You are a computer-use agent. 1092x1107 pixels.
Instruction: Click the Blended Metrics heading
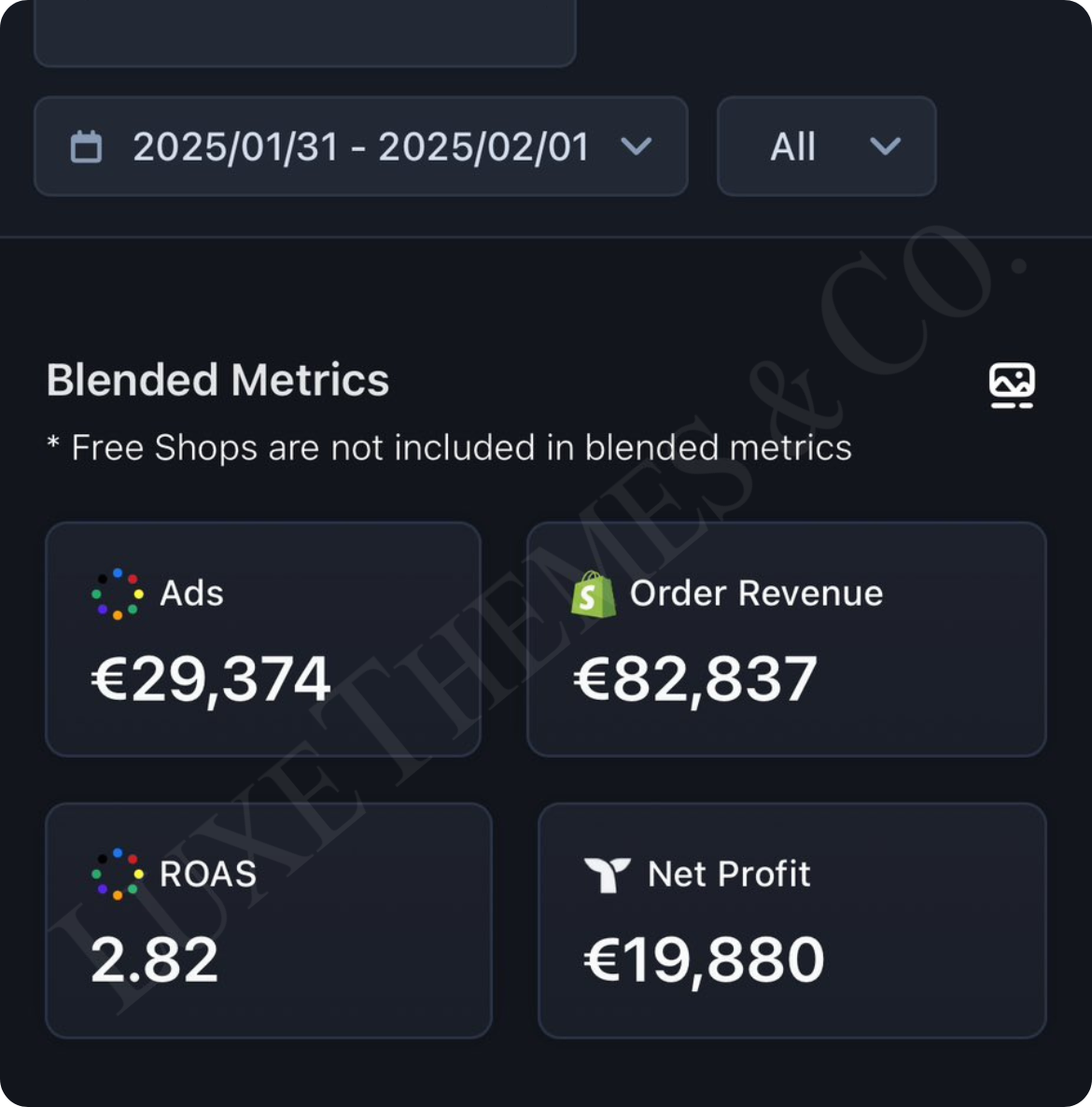pos(217,381)
